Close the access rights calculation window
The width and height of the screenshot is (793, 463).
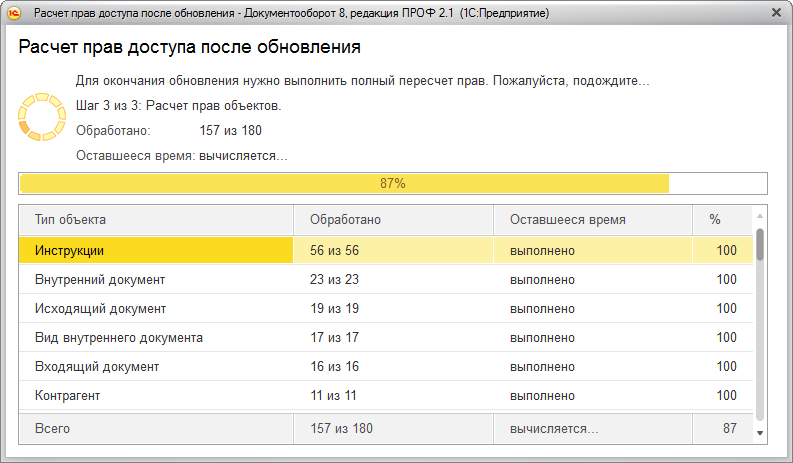(x=776, y=13)
